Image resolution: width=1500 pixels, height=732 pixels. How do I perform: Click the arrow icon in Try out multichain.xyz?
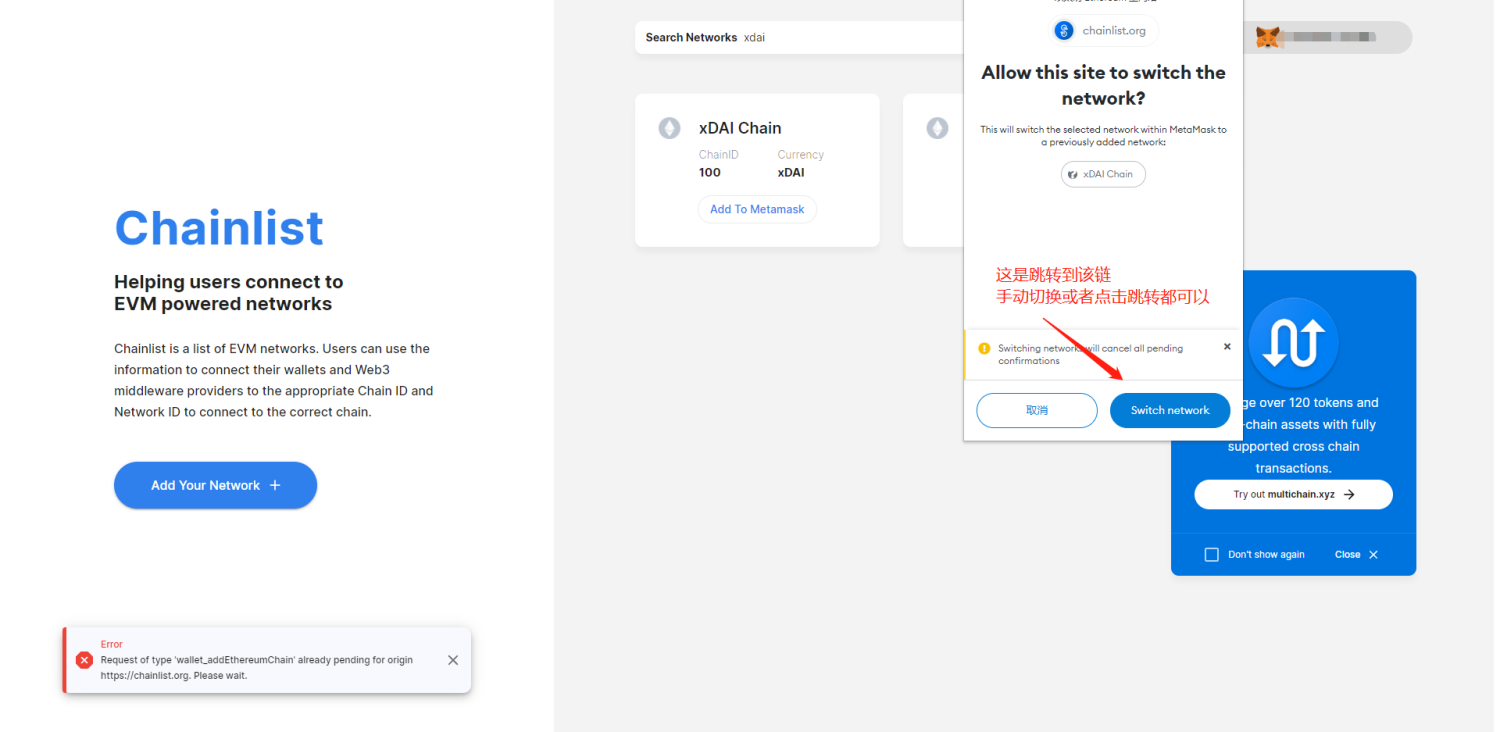coord(1349,494)
